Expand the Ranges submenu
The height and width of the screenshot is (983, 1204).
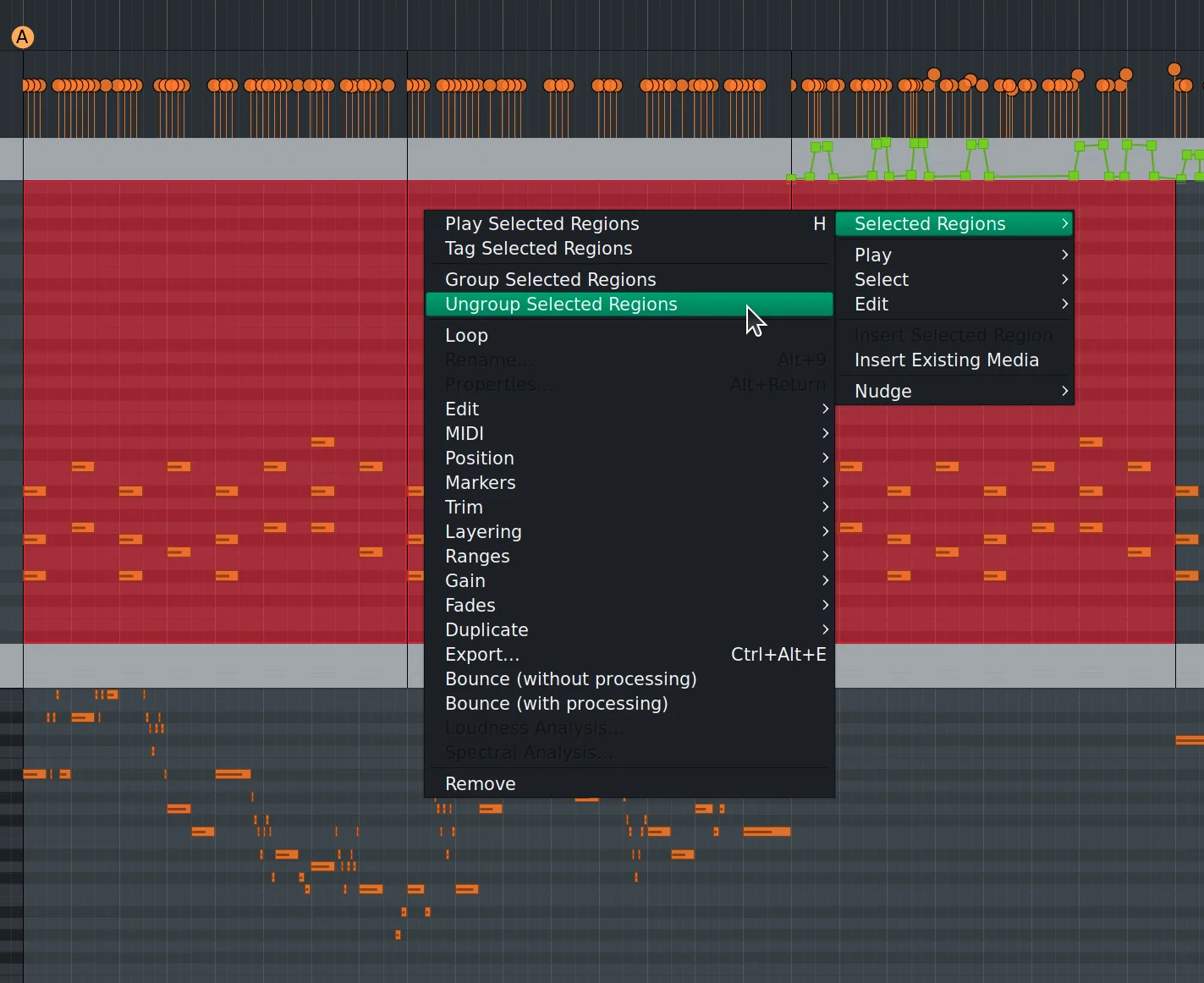629,556
